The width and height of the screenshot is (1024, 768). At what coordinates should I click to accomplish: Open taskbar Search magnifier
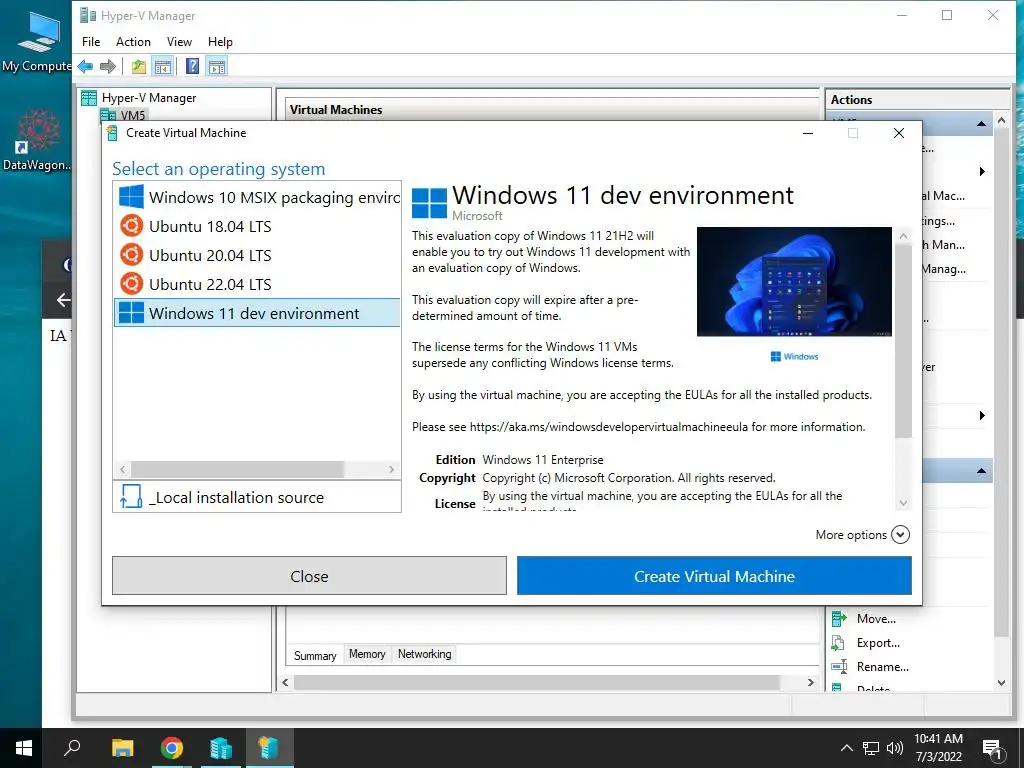pyautogui.click(x=72, y=748)
